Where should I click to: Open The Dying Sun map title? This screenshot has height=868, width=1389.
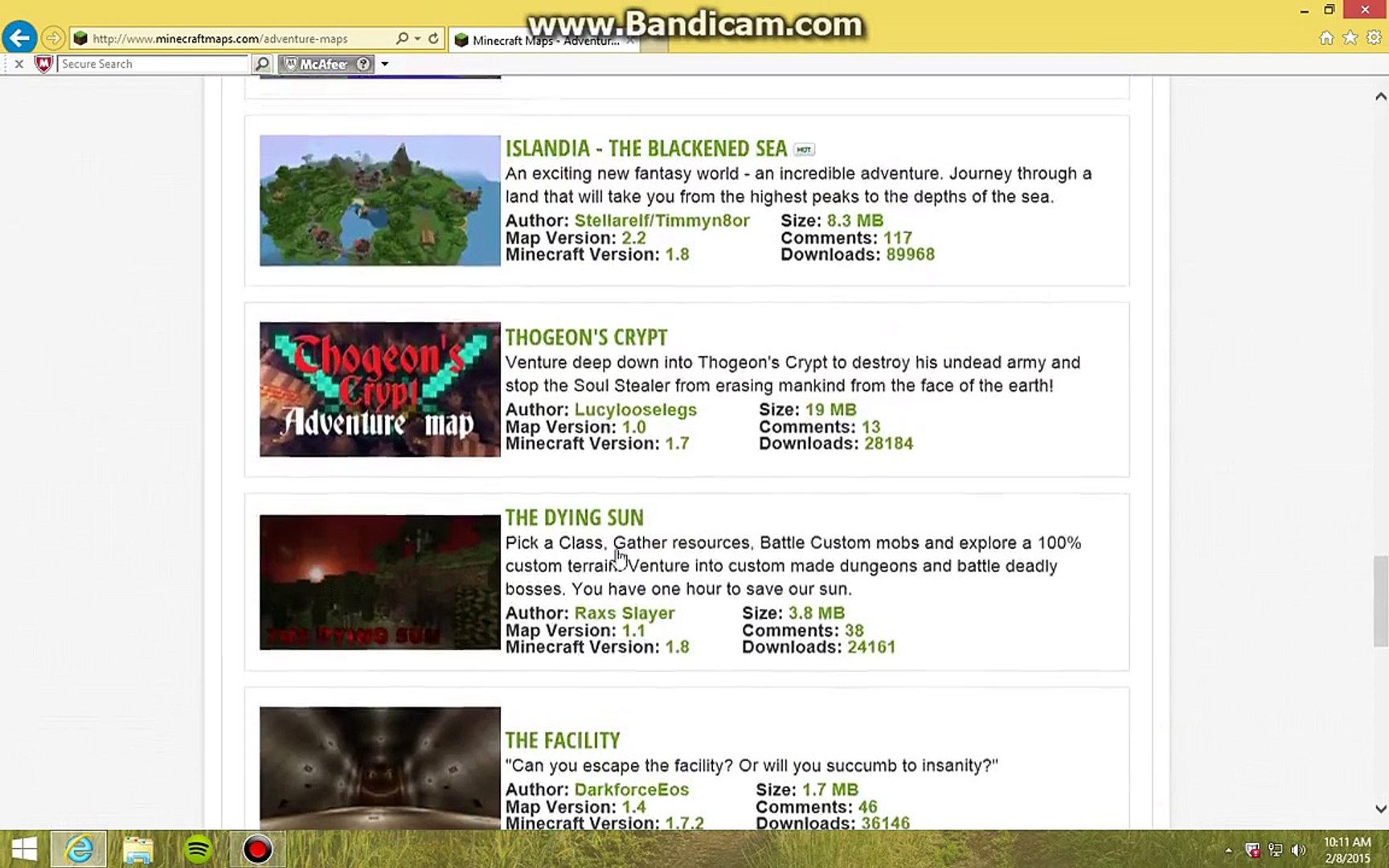pos(574,518)
